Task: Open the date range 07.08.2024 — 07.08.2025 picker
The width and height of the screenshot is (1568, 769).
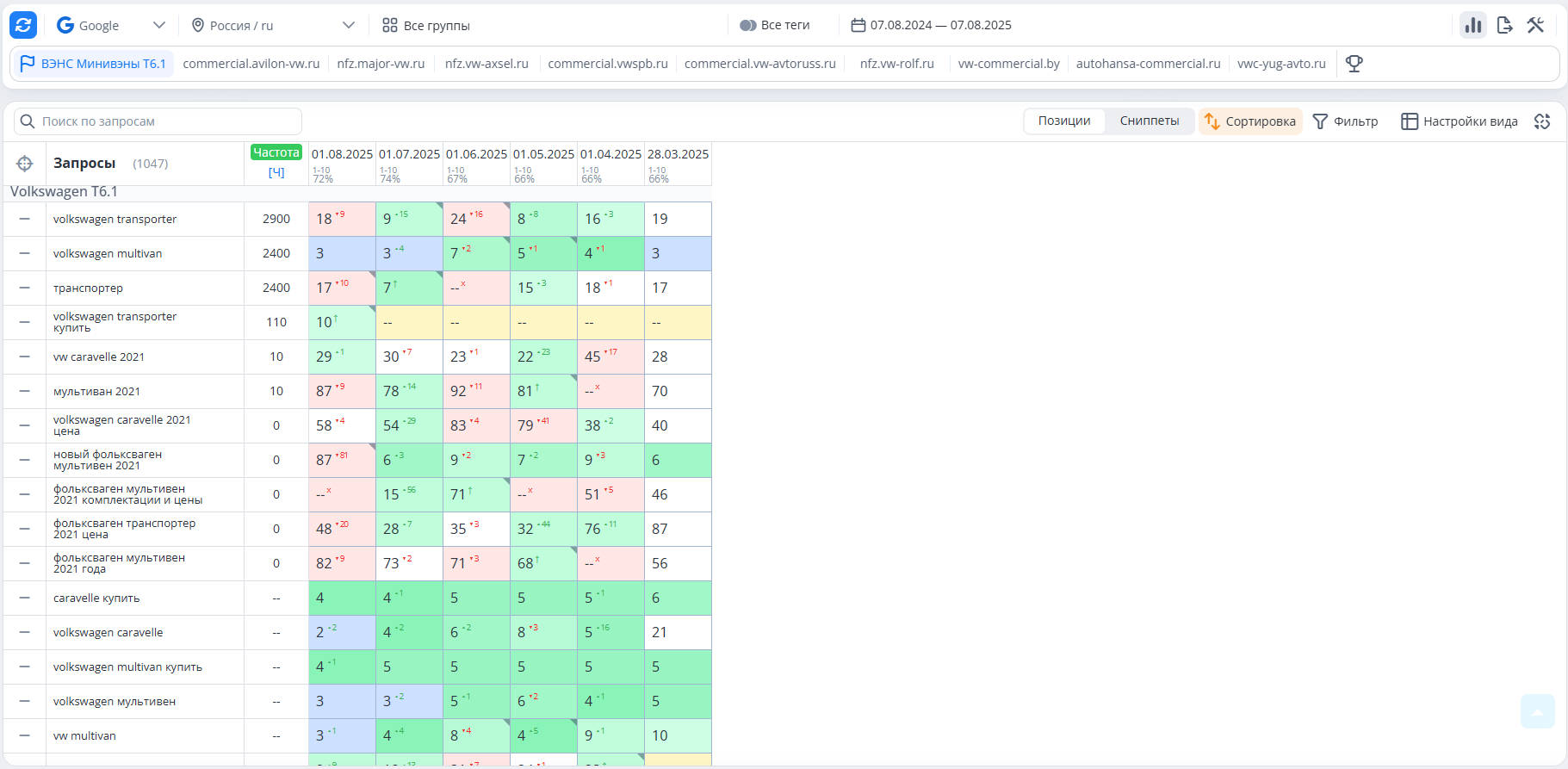Action: point(931,25)
